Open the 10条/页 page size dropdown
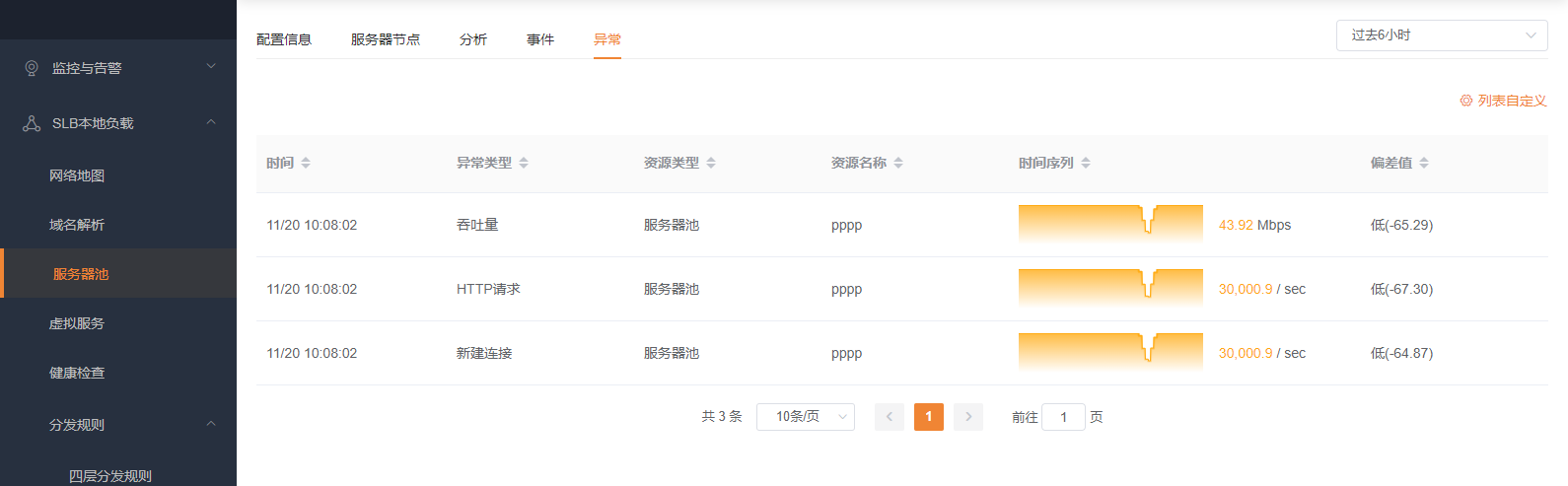Viewport: 1568px width, 486px height. coord(805,417)
